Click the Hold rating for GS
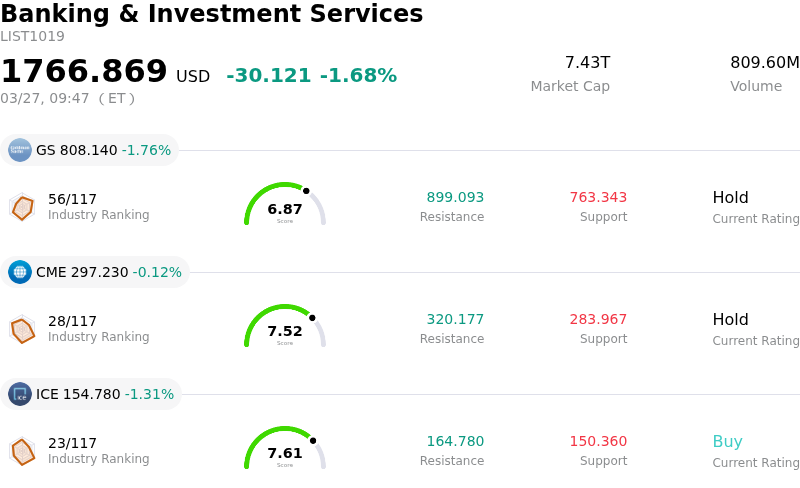 [x=730, y=198]
